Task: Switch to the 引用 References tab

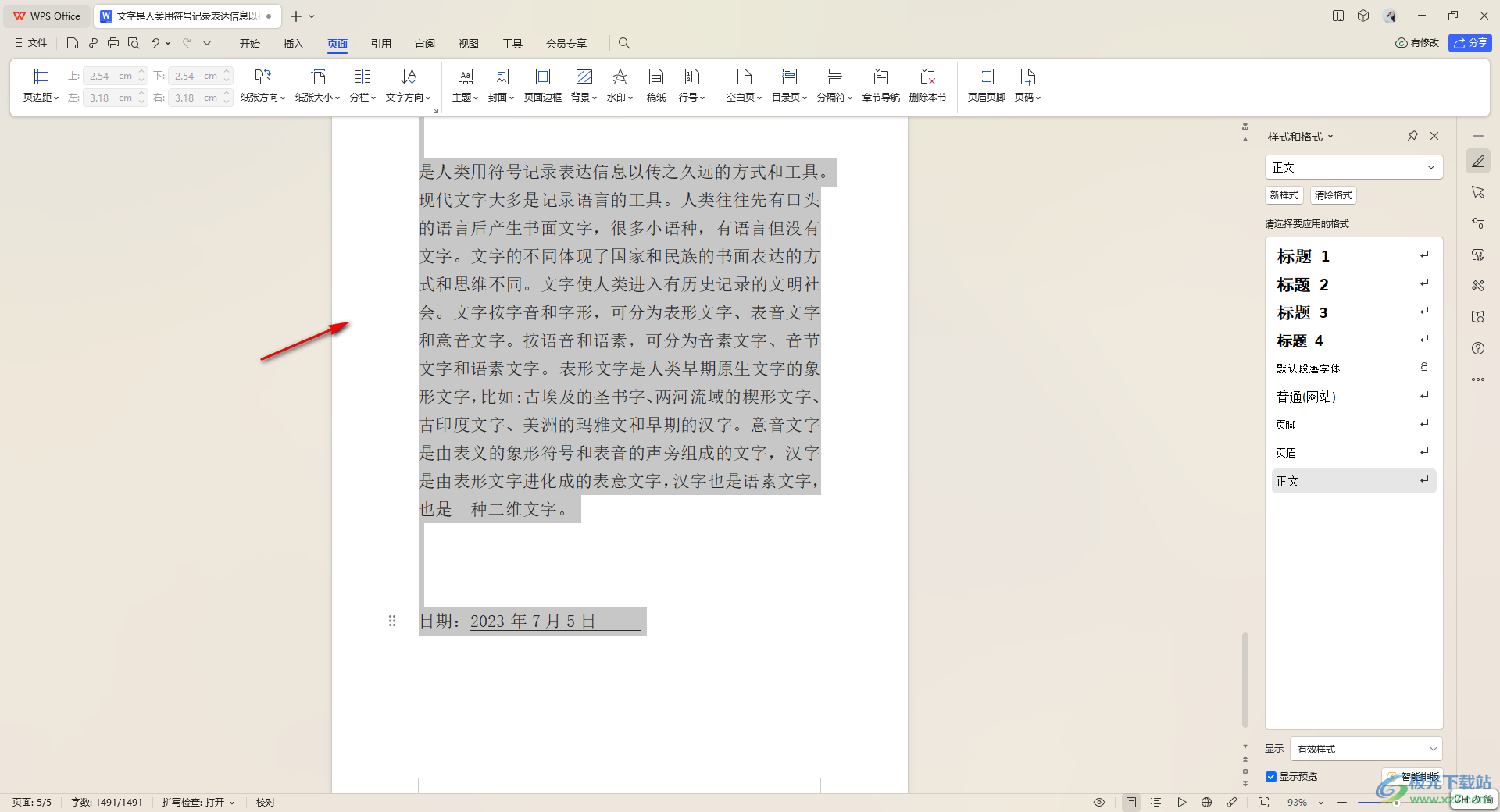Action: pyautogui.click(x=381, y=44)
